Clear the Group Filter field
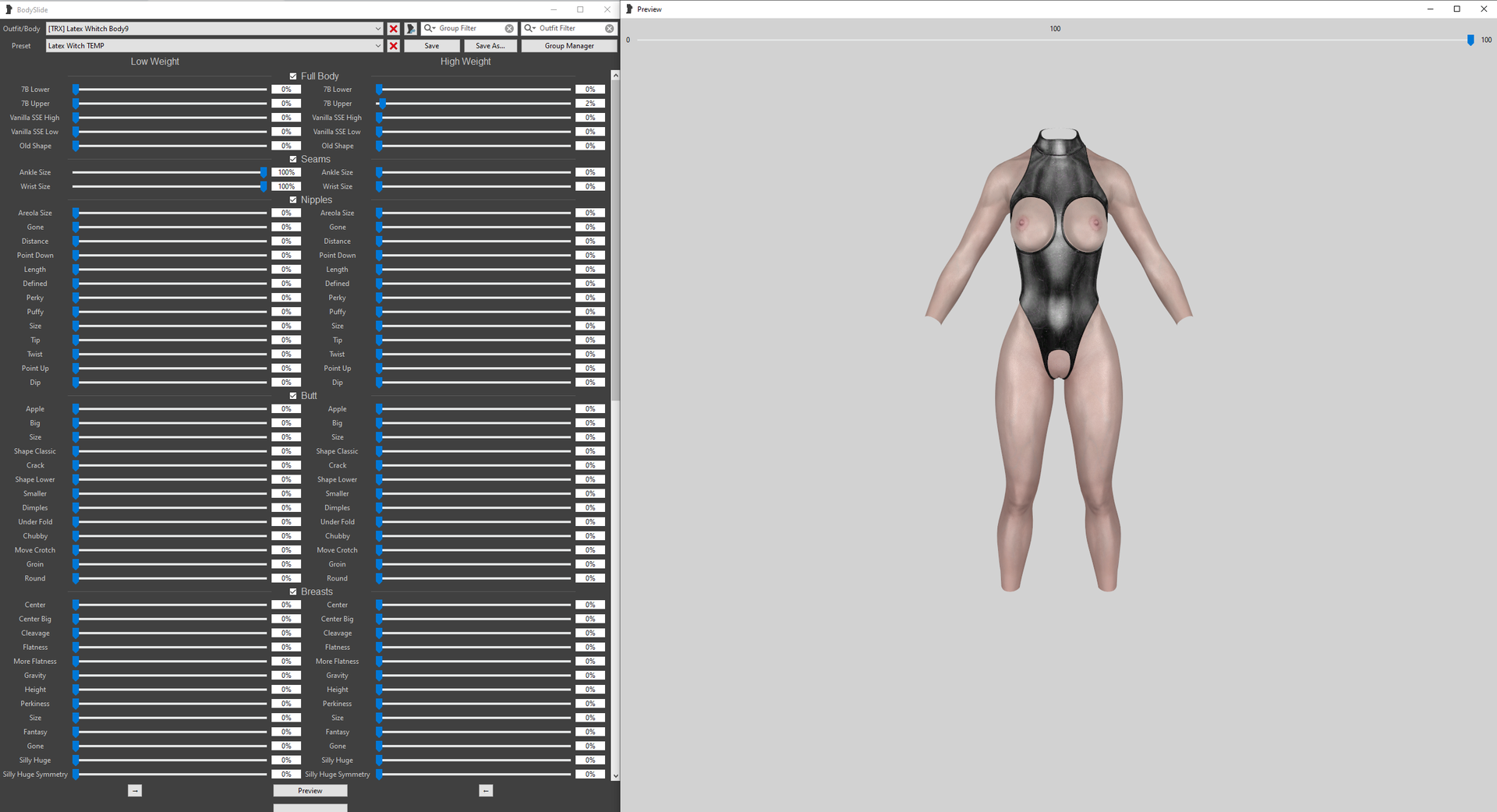 (509, 28)
